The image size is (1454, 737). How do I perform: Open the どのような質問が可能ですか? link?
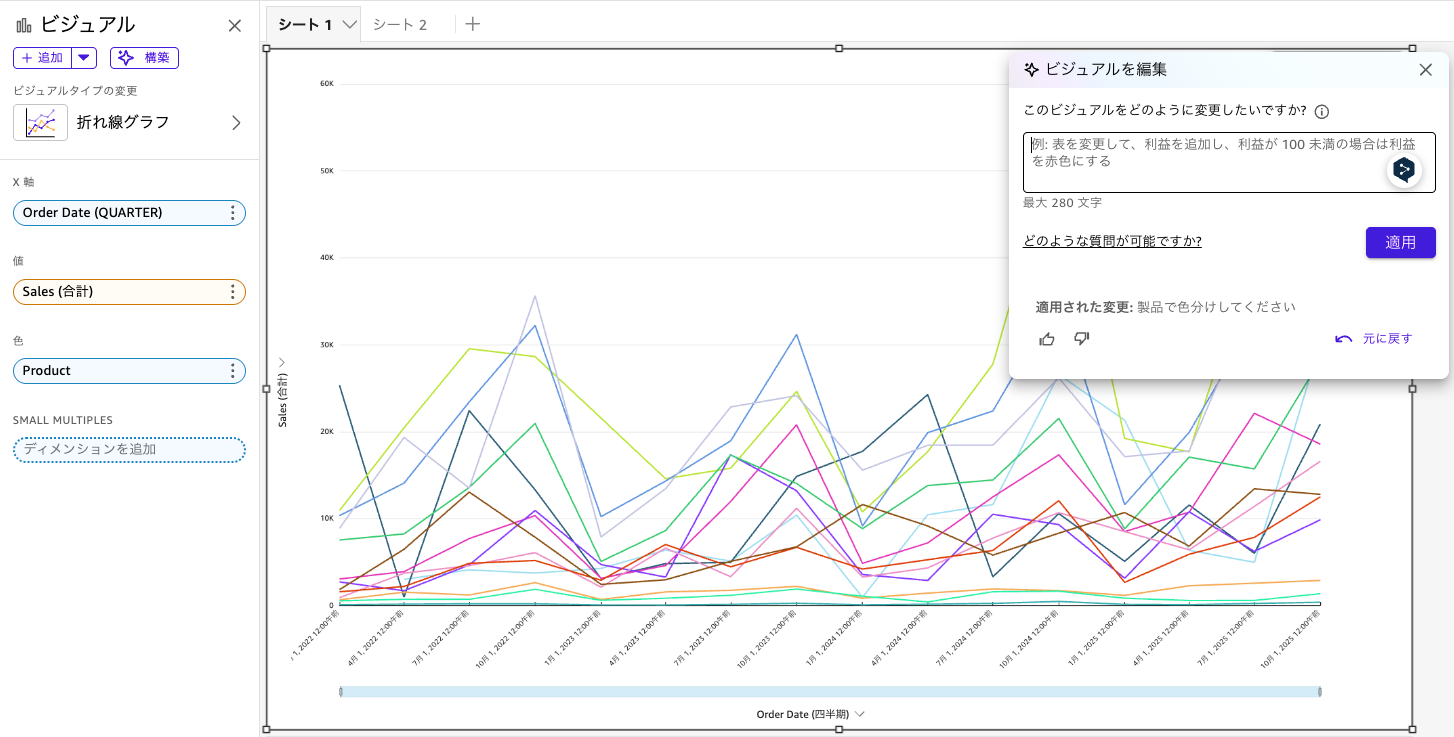[1111, 241]
